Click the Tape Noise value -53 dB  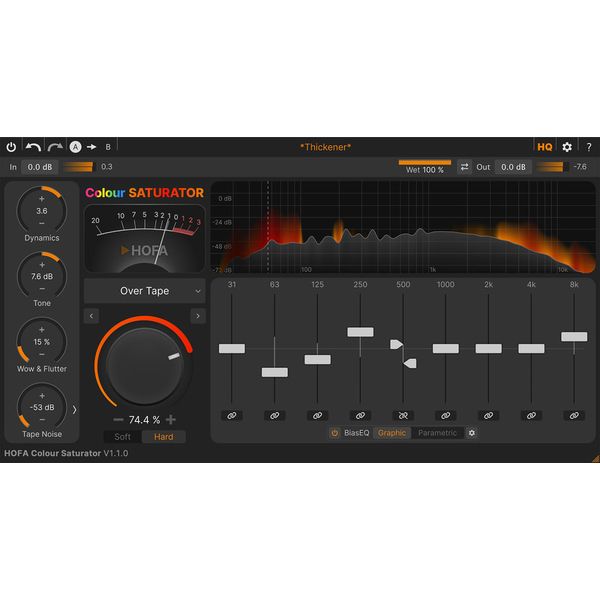(x=42, y=408)
